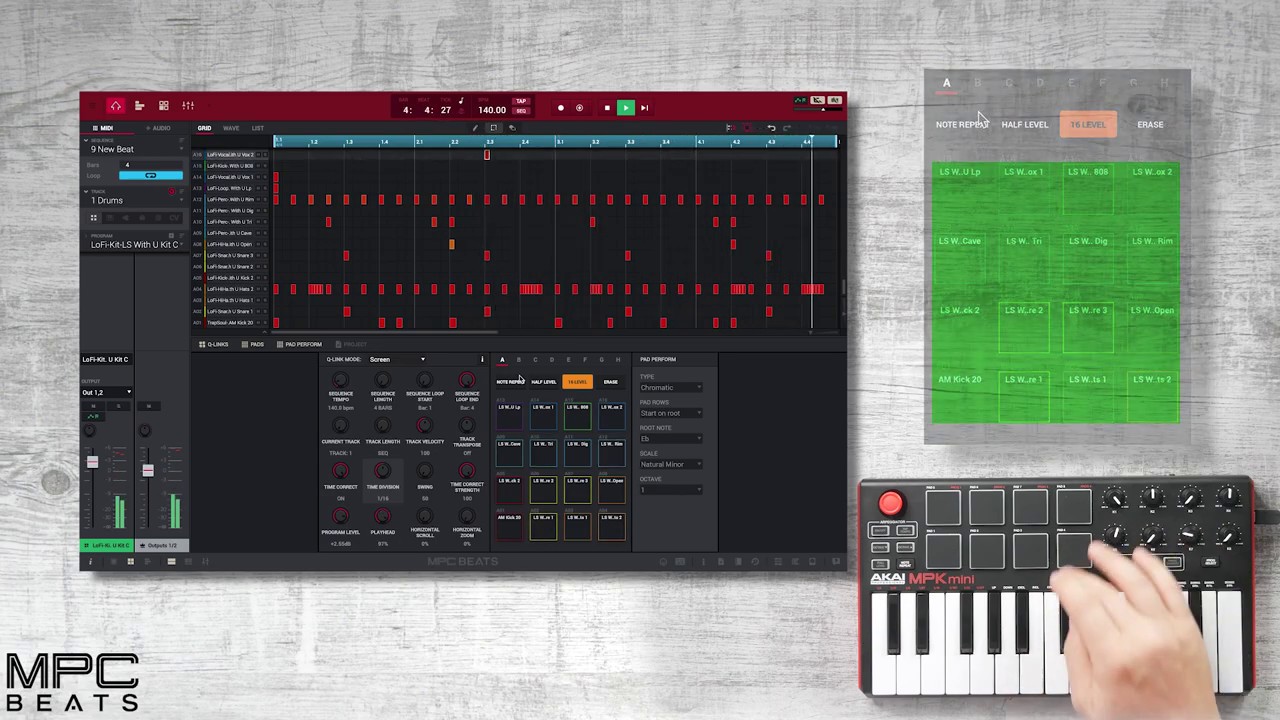Mute the LoFi-Kit channel strip
The image size is (1280, 720).
[94, 406]
